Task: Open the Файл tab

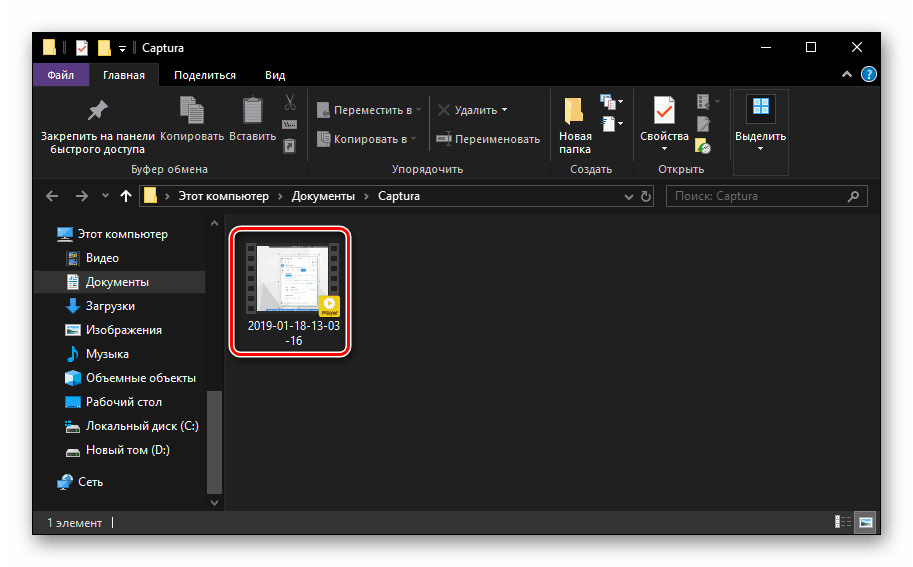Action: 61,75
